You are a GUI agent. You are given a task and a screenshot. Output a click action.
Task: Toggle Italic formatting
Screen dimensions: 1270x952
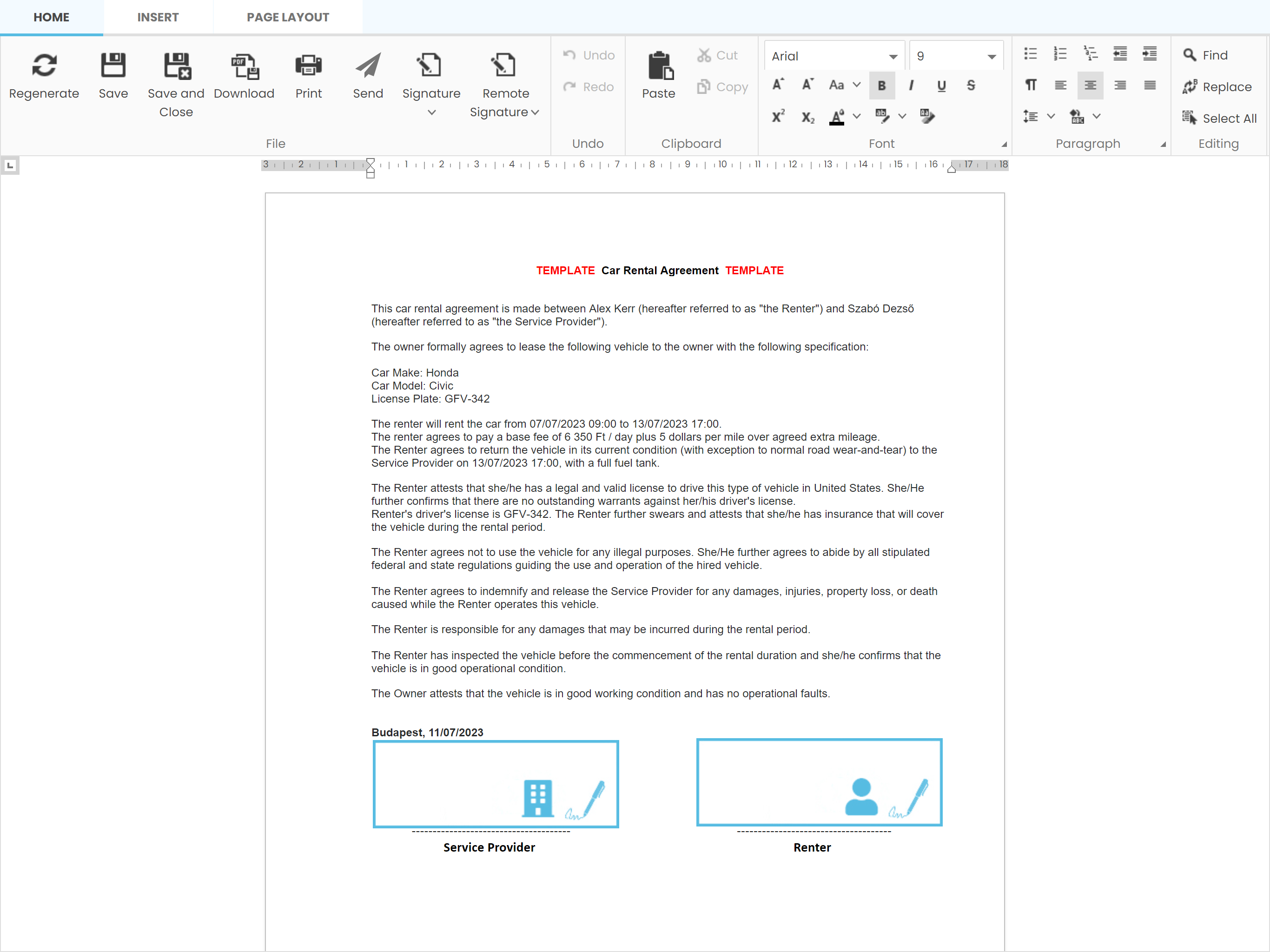[x=911, y=86]
